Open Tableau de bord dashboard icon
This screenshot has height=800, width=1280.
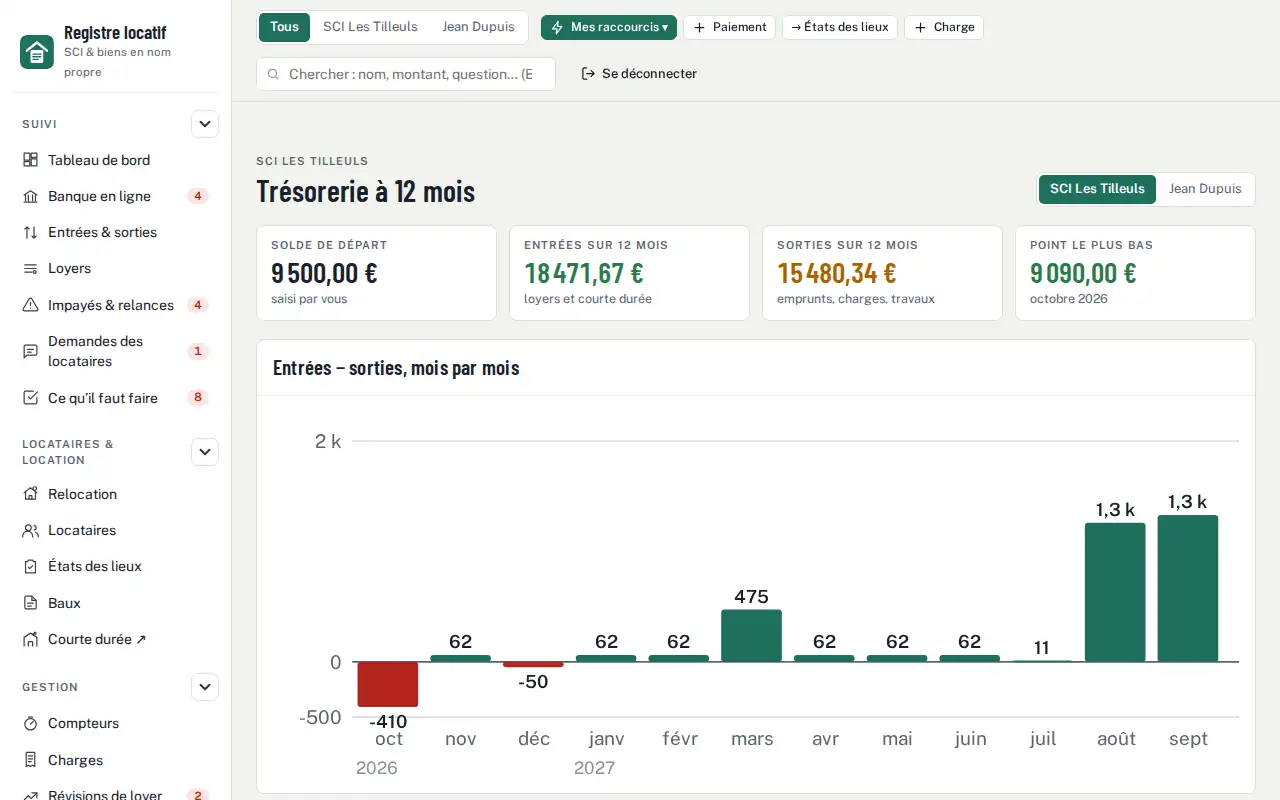30,160
